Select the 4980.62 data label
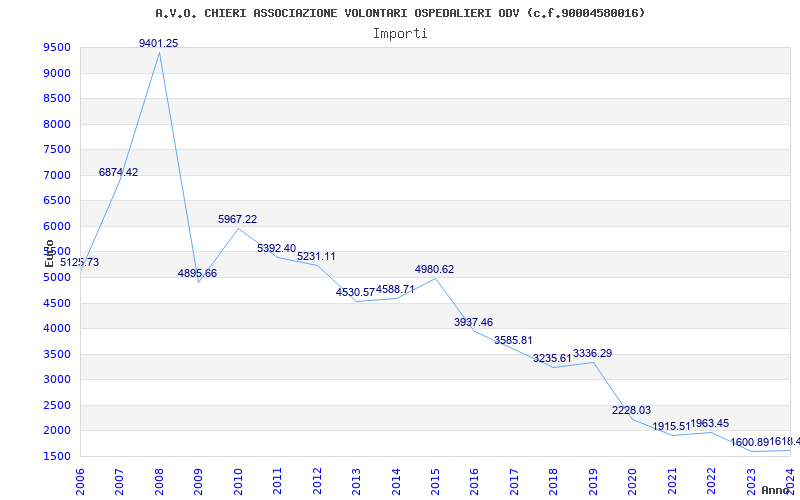Screen dimensions: 800x500 tap(434, 269)
